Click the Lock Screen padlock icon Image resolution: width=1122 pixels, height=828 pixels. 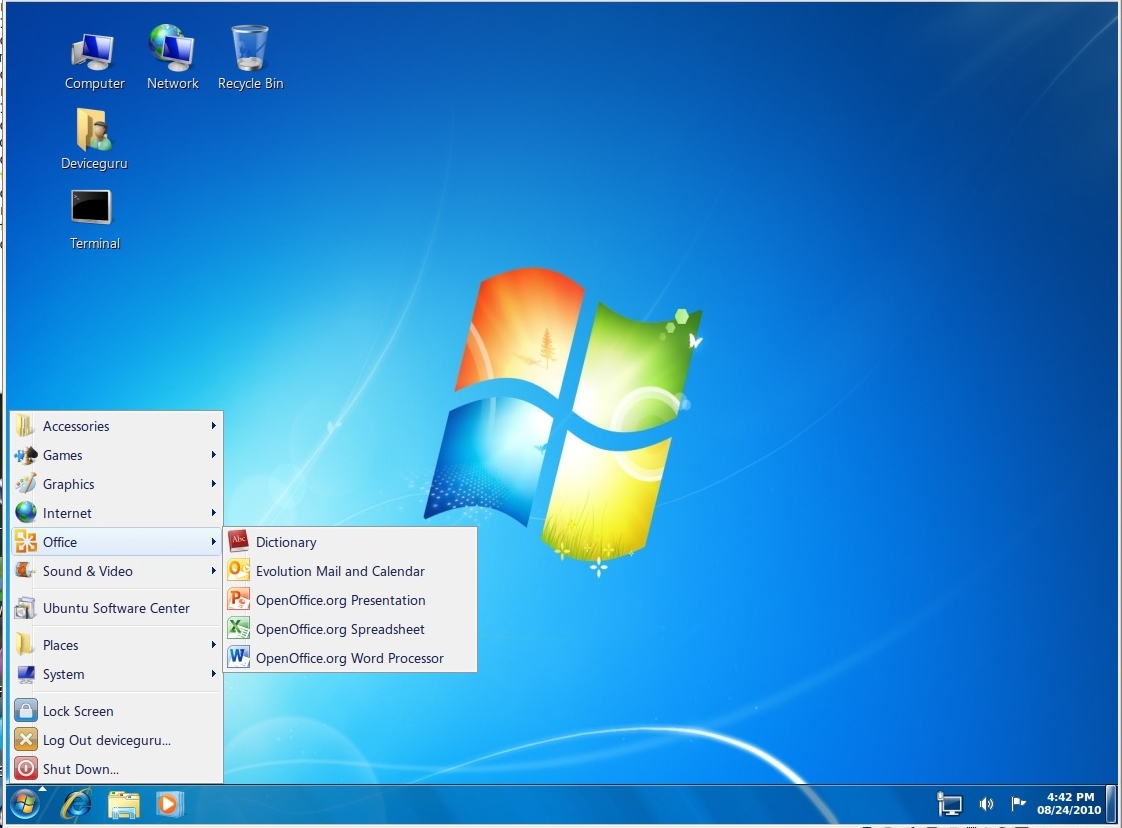tap(26, 710)
